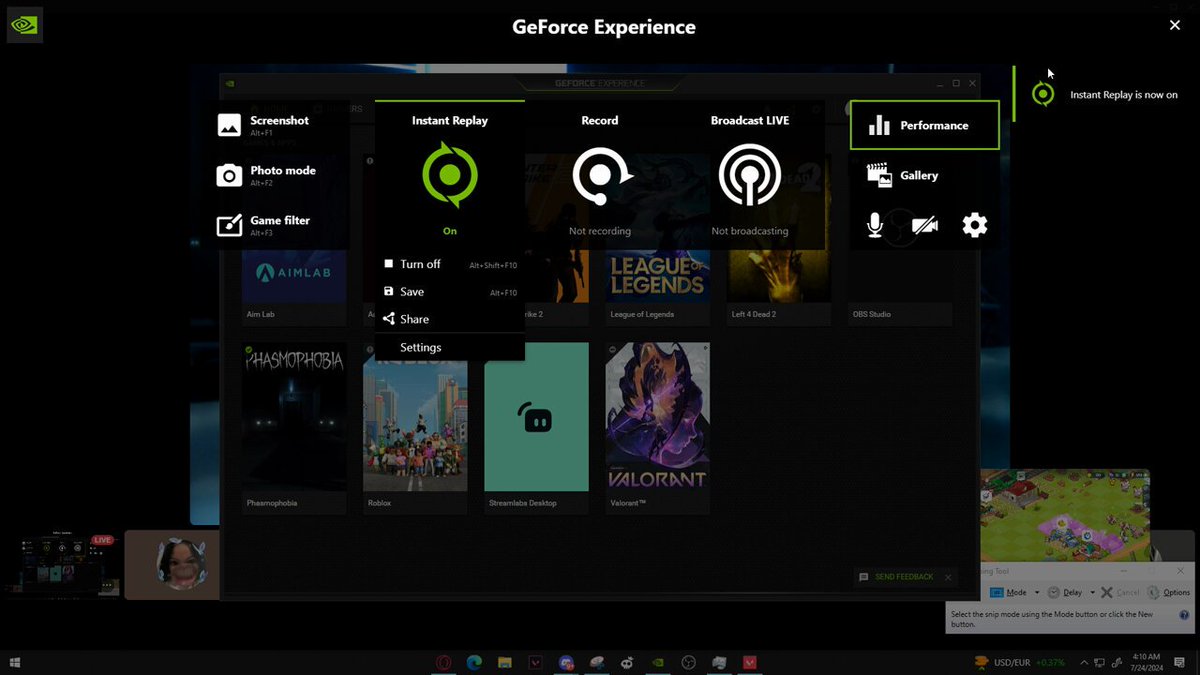Click the LIVE stream preview thumbnail

(x=62, y=565)
